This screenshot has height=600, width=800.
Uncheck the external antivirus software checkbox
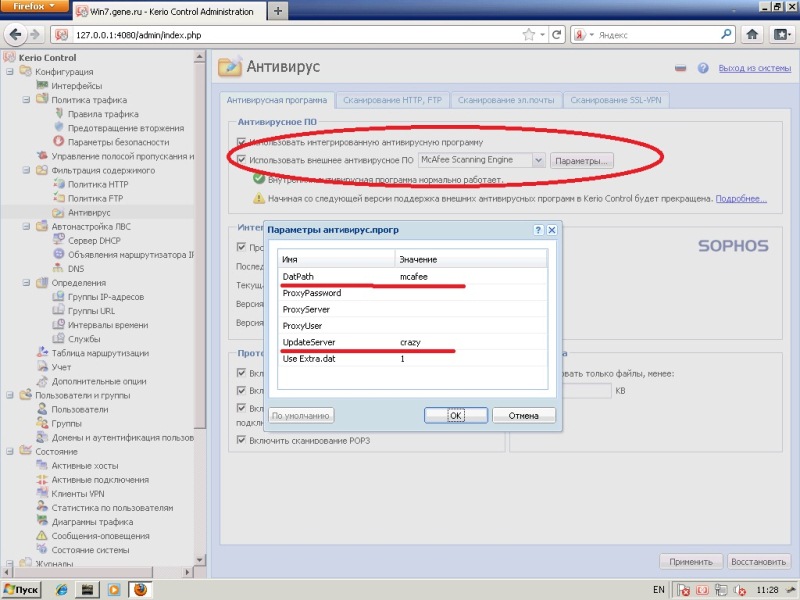coord(241,160)
